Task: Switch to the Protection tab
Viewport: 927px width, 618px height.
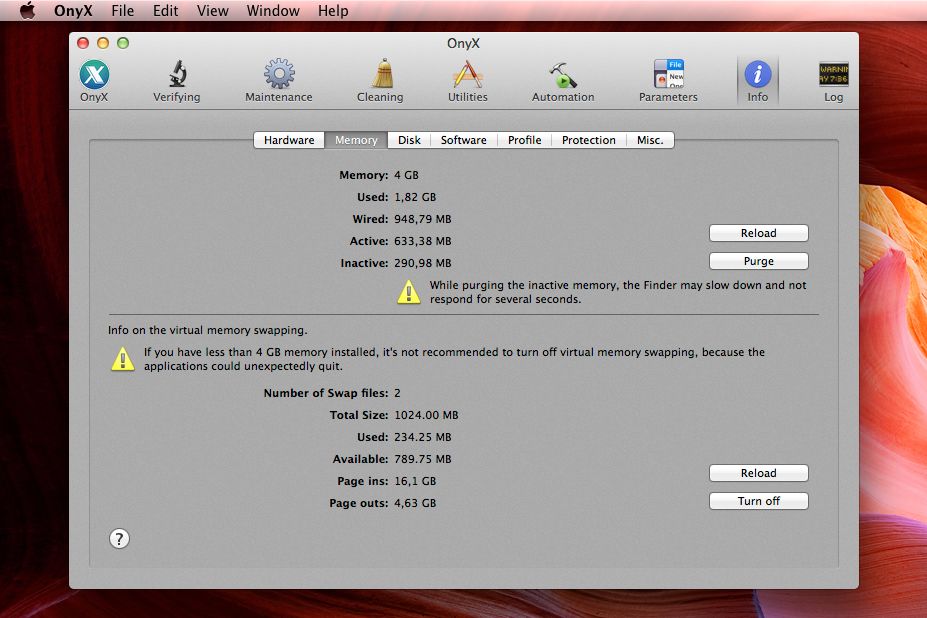Action: tap(589, 140)
